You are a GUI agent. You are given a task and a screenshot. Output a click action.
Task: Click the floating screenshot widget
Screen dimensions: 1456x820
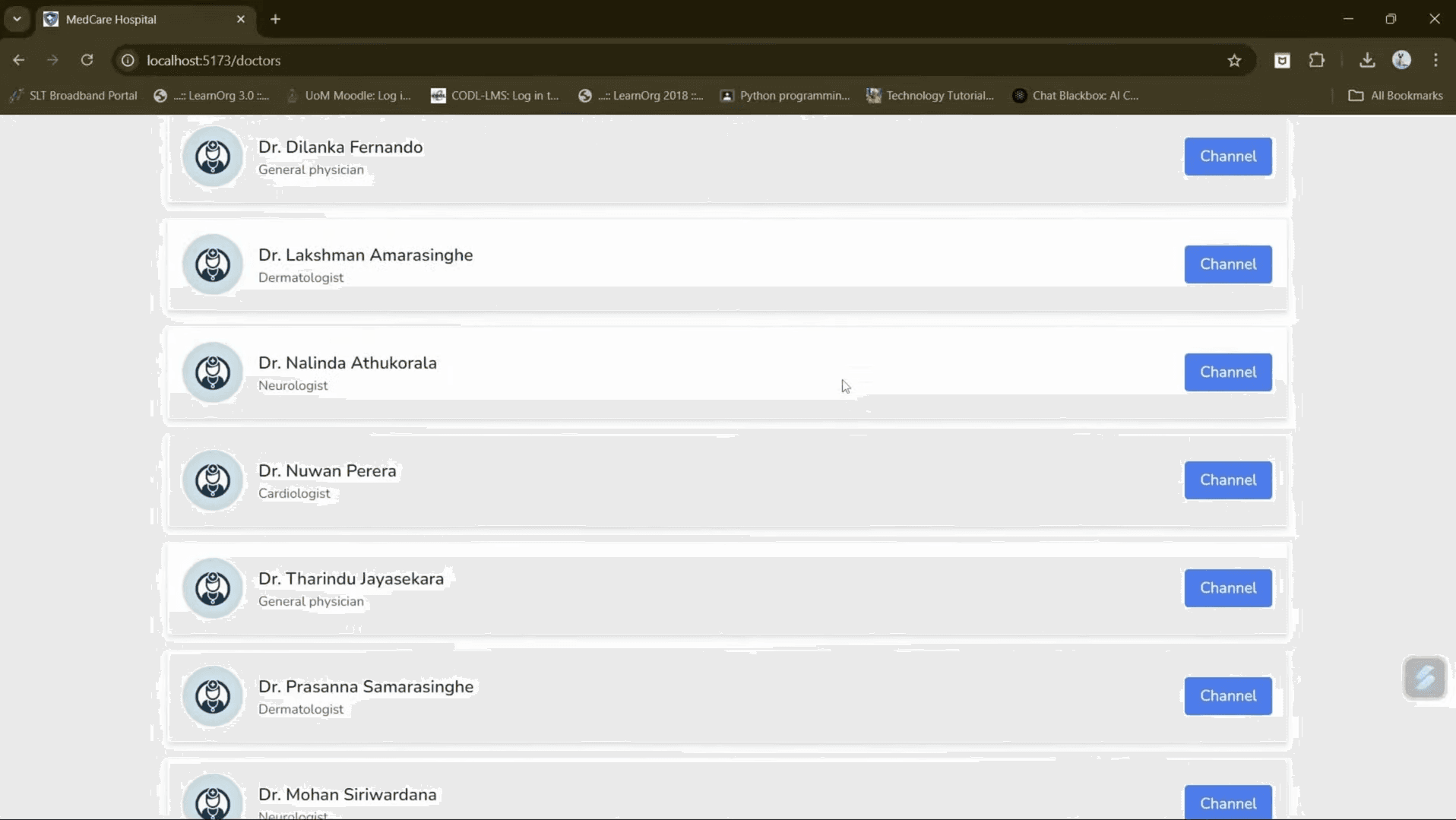(1426, 678)
